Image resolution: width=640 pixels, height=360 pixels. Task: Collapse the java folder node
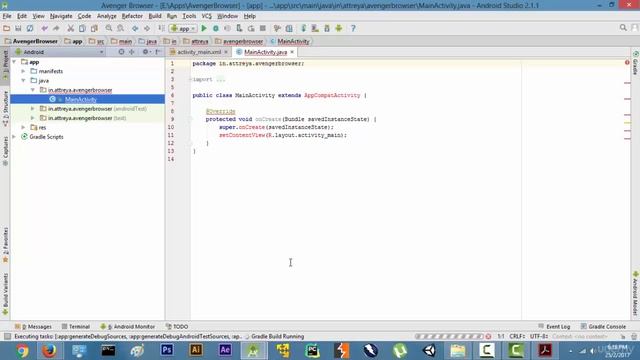coord(24,81)
